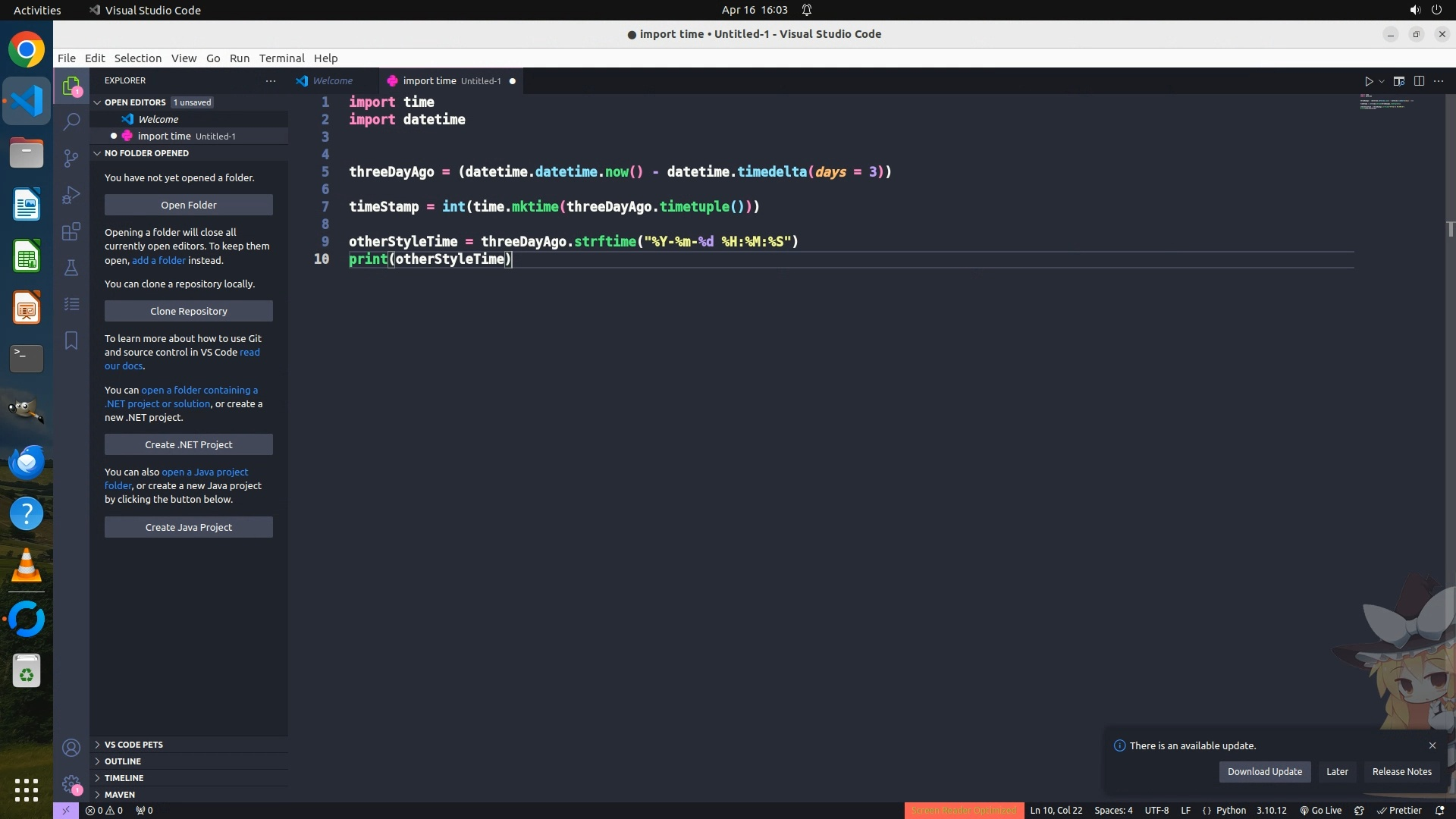Toggle Screen Reader Optimized status item
1456x819 pixels.
point(963,811)
